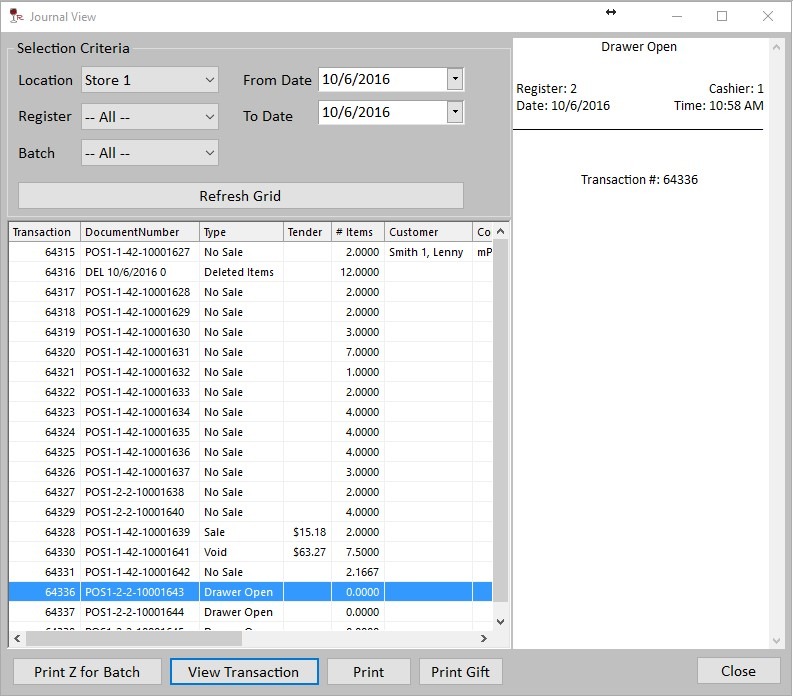Sort grid by DocumentNumber column header
793x697 pixels.
click(x=139, y=232)
